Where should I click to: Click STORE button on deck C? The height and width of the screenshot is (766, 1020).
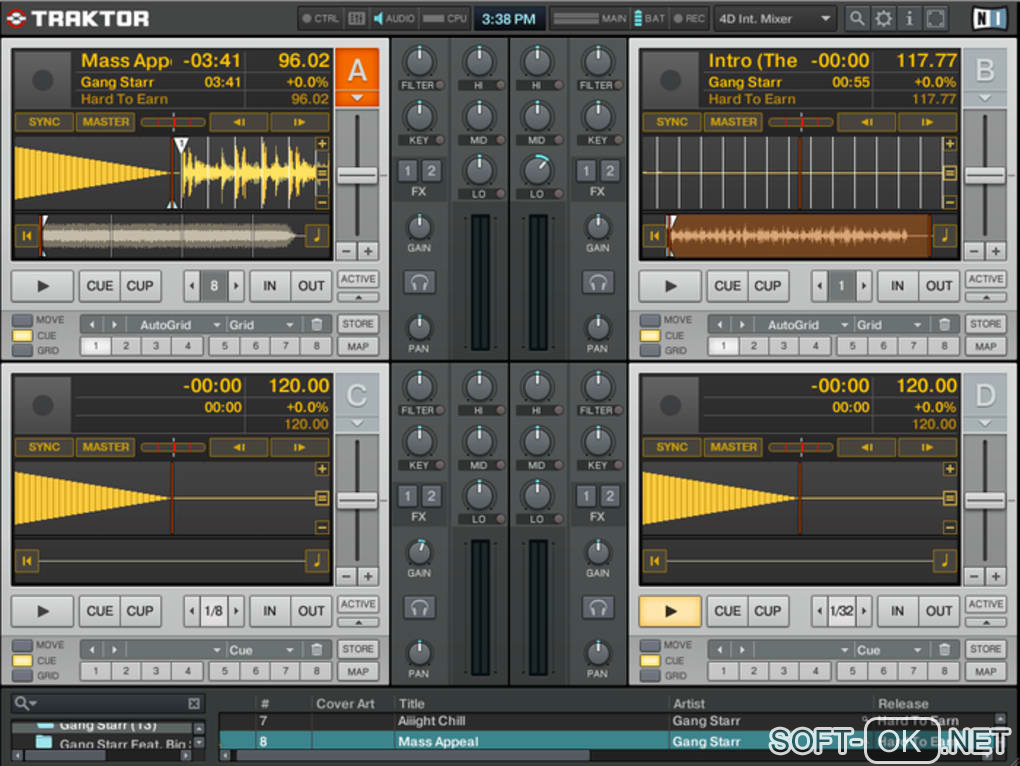pos(358,649)
